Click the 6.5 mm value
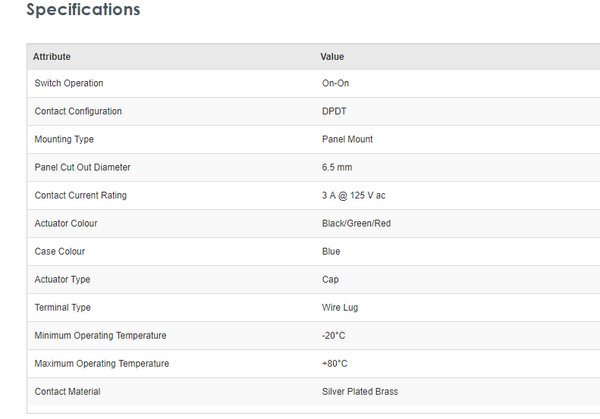This screenshot has height=419, width=600. pos(337,167)
